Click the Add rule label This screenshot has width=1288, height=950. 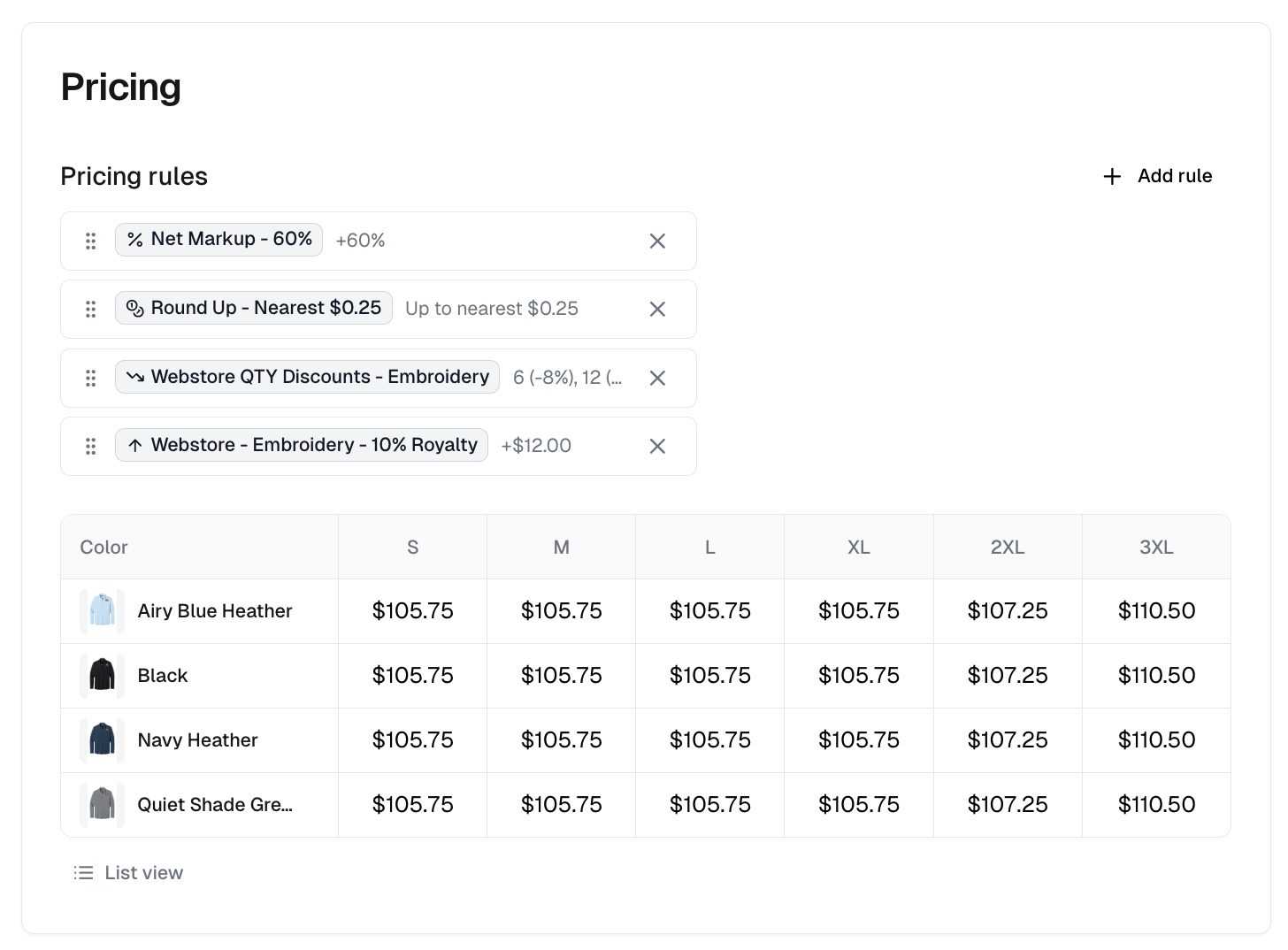[1175, 176]
